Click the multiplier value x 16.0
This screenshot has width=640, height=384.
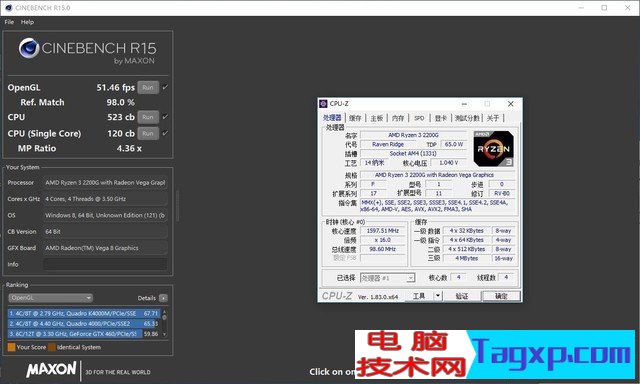[382, 240]
